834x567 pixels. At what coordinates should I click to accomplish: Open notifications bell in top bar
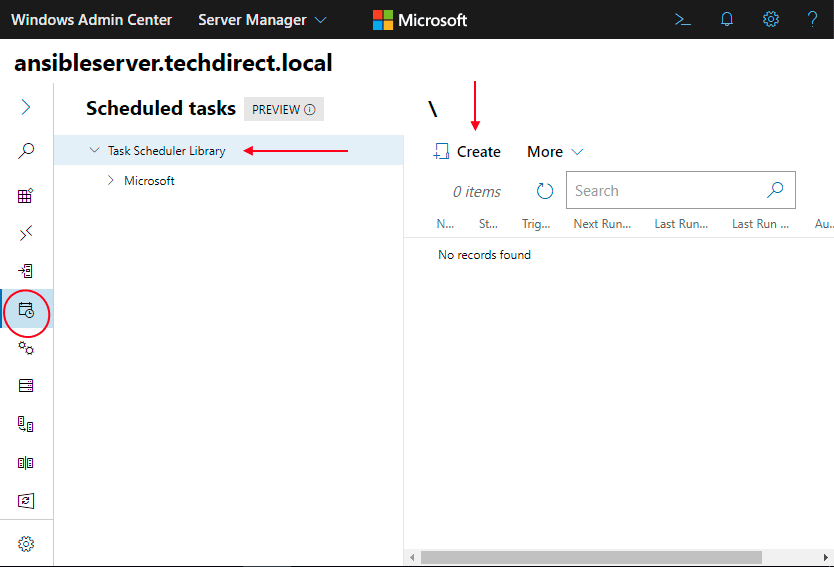tap(727, 19)
